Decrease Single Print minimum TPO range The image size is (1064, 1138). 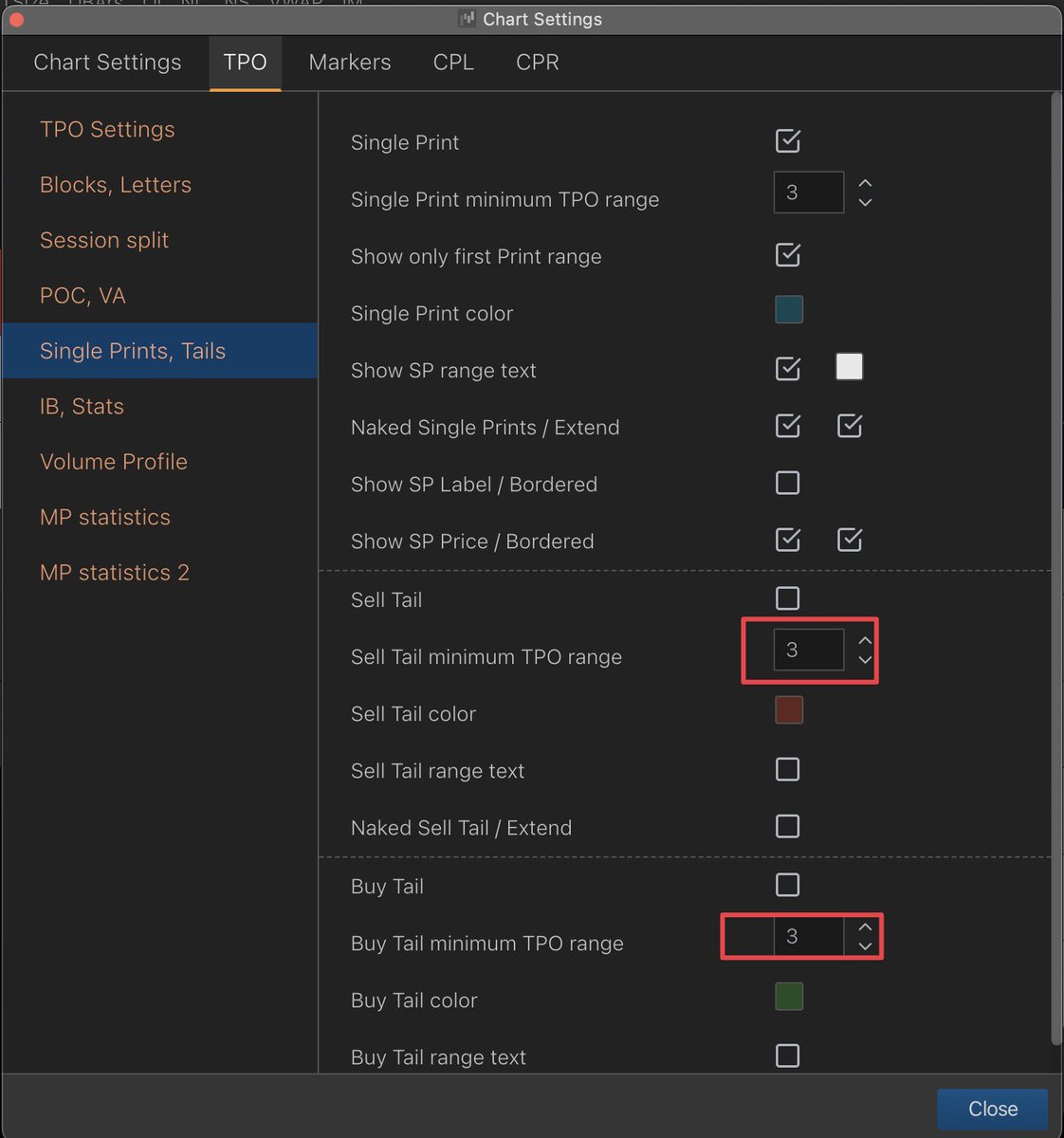[x=865, y=202]
